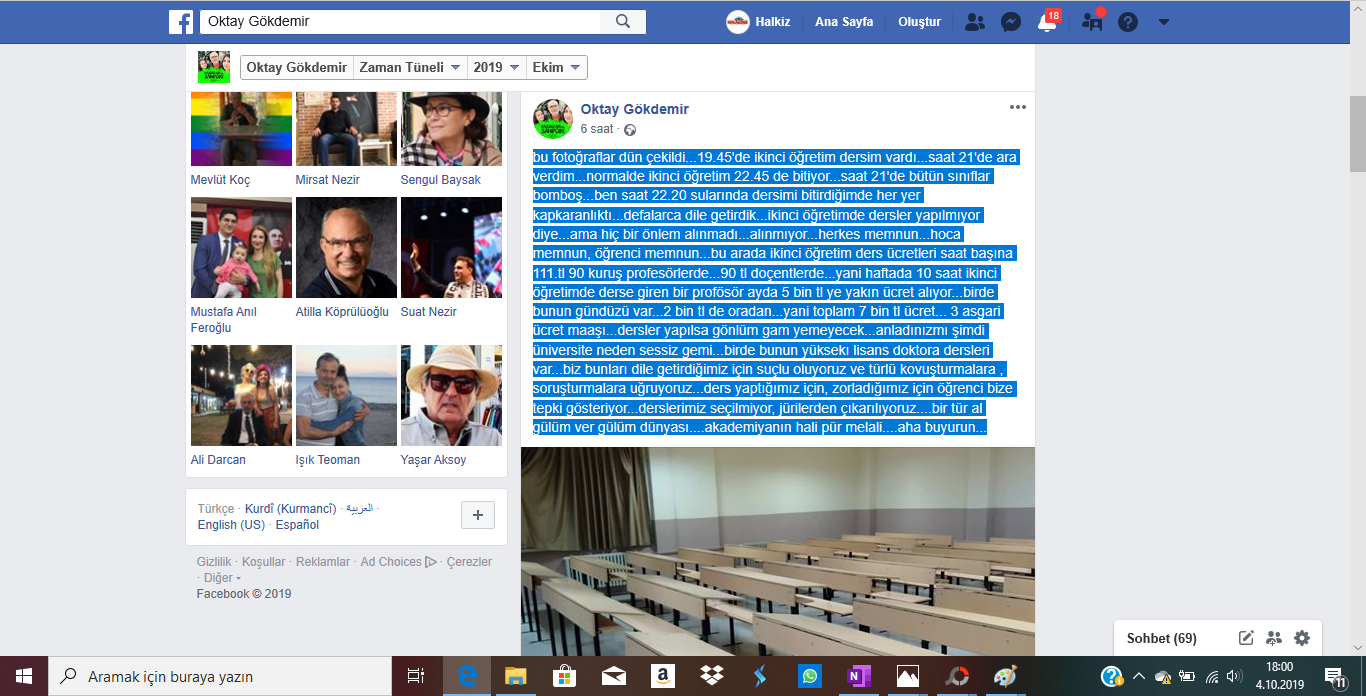The image size is (1366, 696).
Task: Expand the 2019 year dropdown
Action: 497,67
